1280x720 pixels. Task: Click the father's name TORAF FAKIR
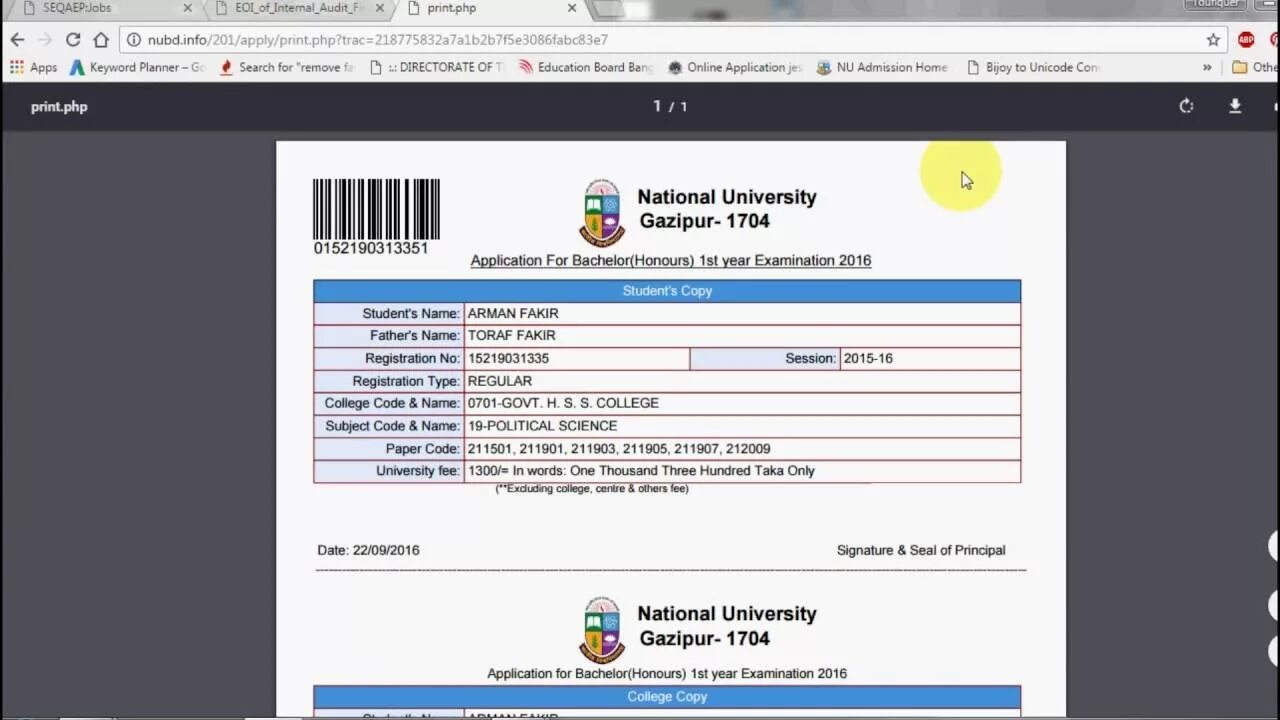pyautogui.click(x=511, y=335)
